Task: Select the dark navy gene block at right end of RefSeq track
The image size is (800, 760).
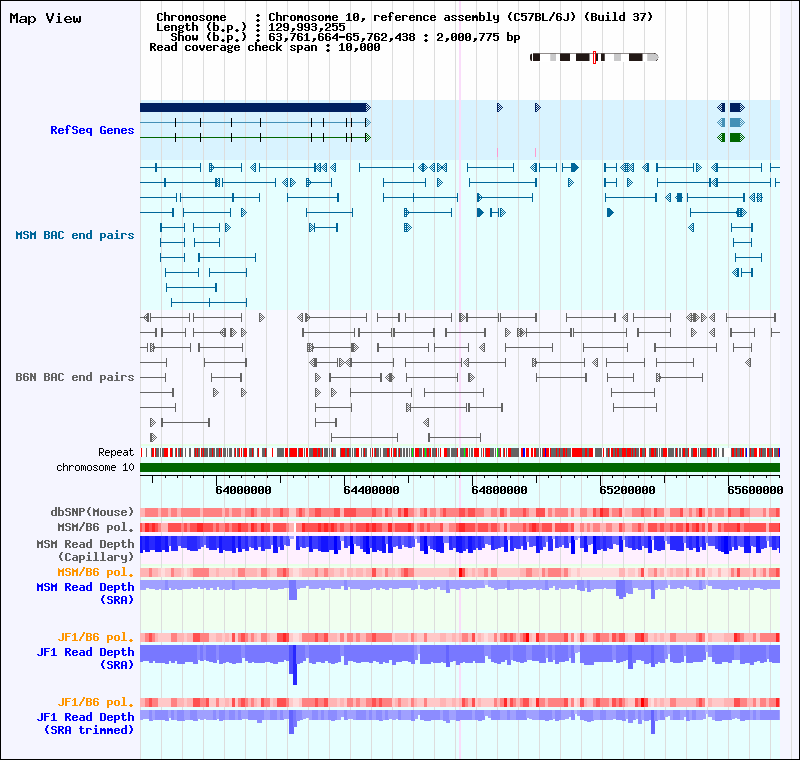Action: tap(737, 107)
